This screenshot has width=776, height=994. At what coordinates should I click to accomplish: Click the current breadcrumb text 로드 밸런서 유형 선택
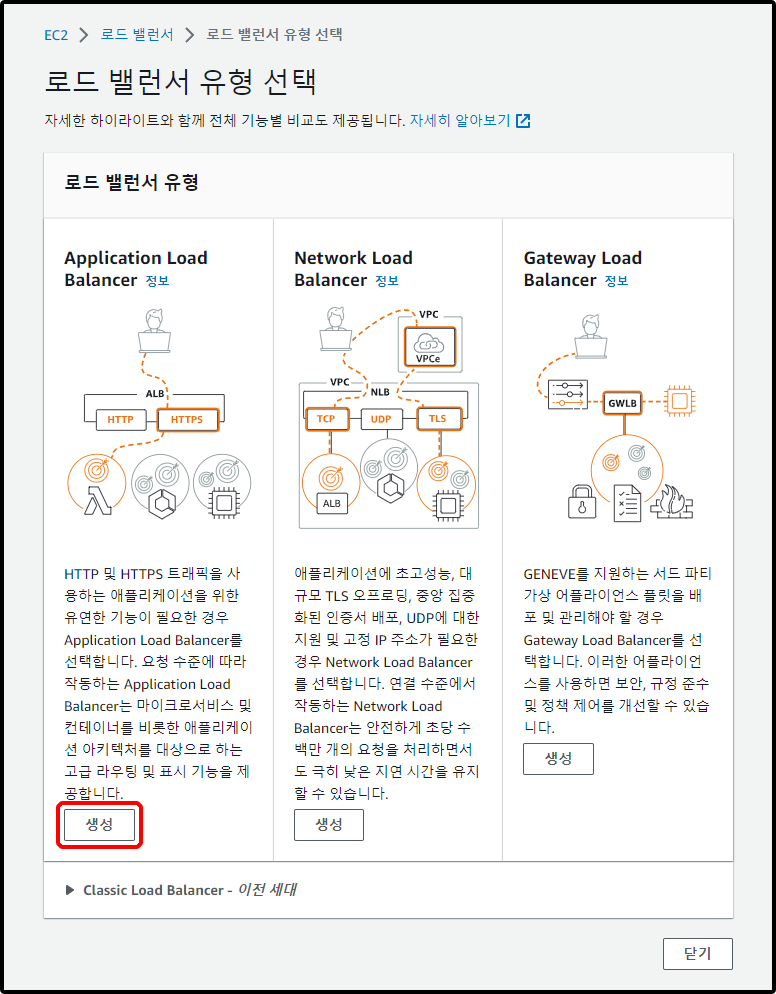point(275,34)
